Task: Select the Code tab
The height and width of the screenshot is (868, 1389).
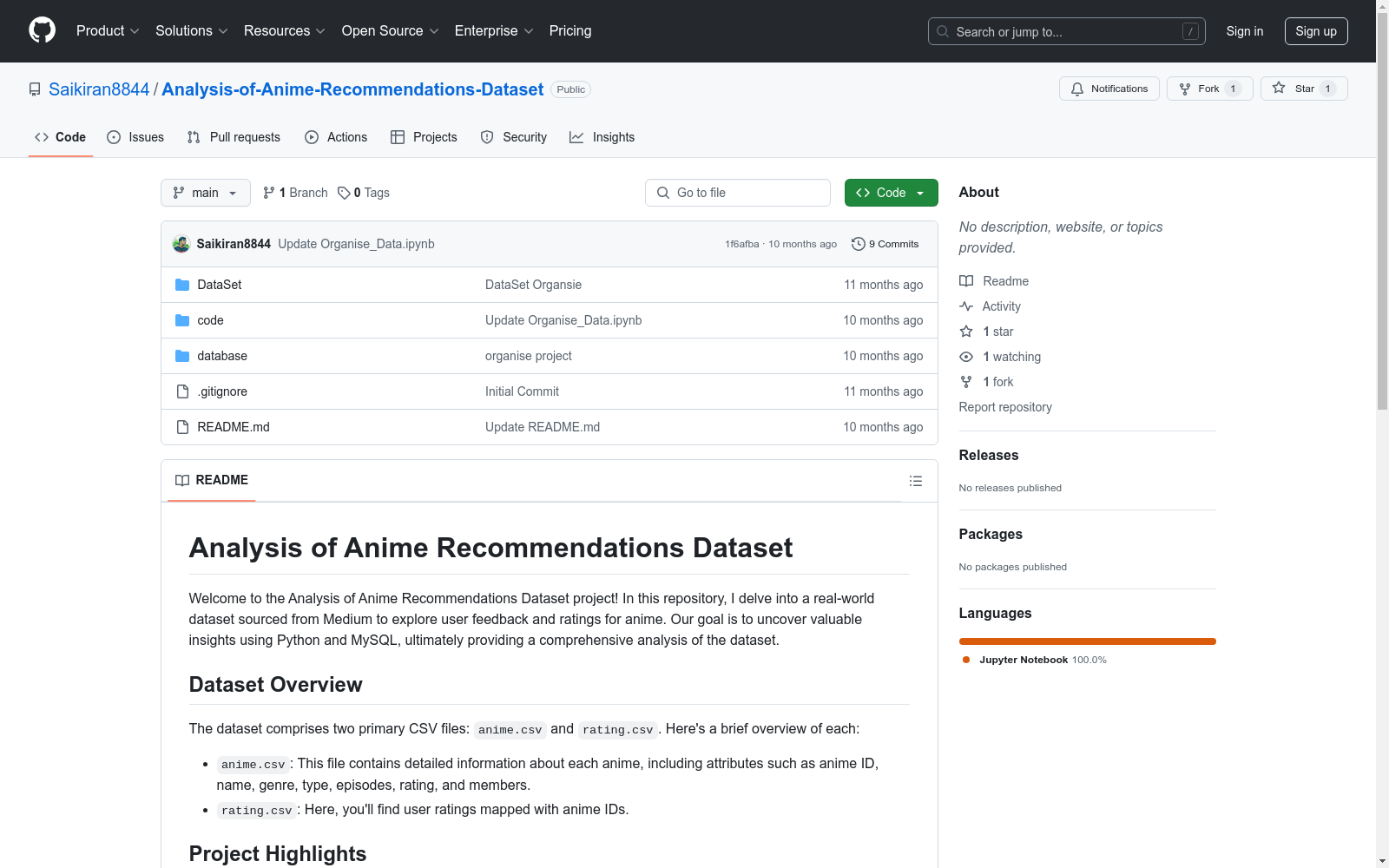Action: pyautogui.click(x=61, y=137)
